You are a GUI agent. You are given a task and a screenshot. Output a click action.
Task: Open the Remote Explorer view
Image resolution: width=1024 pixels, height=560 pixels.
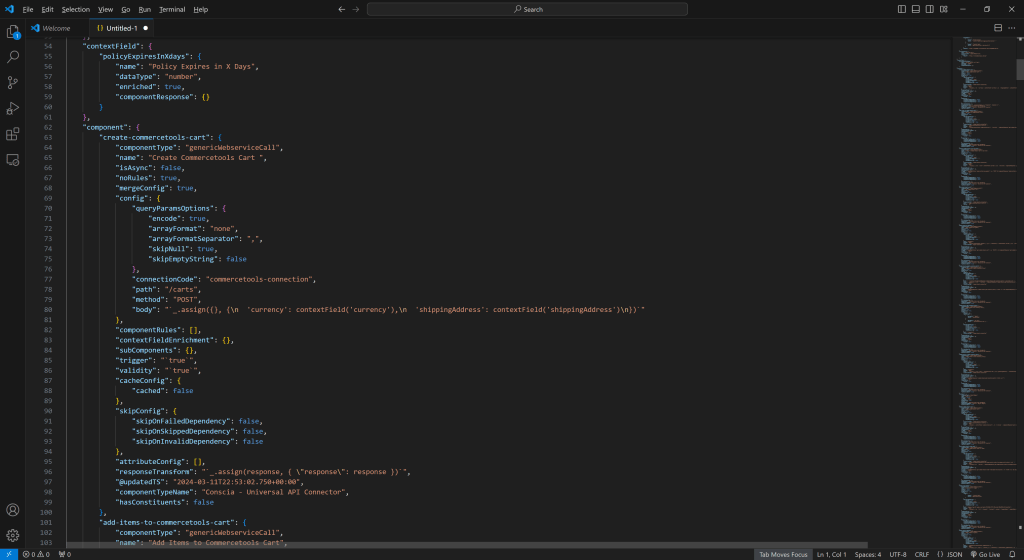[x=12, y=160]
